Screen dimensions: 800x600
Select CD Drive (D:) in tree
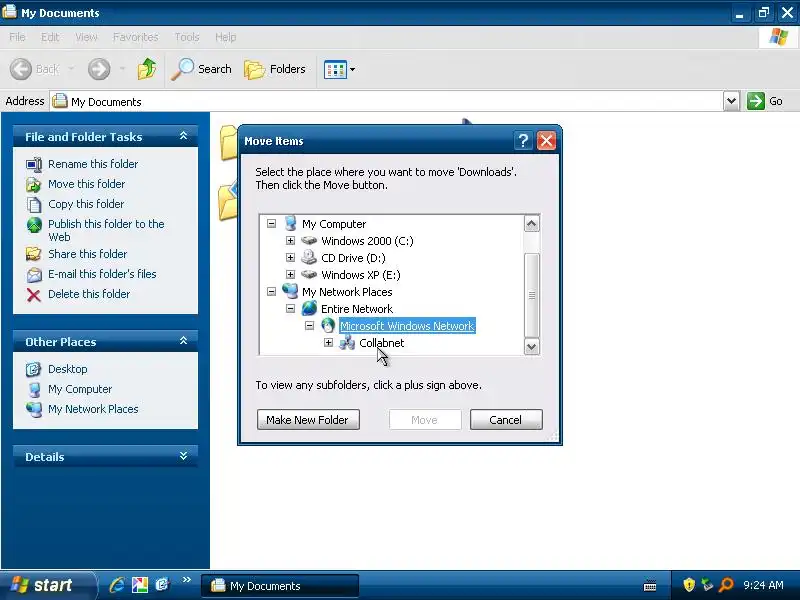pyautogui.click(x=353, y=258)
